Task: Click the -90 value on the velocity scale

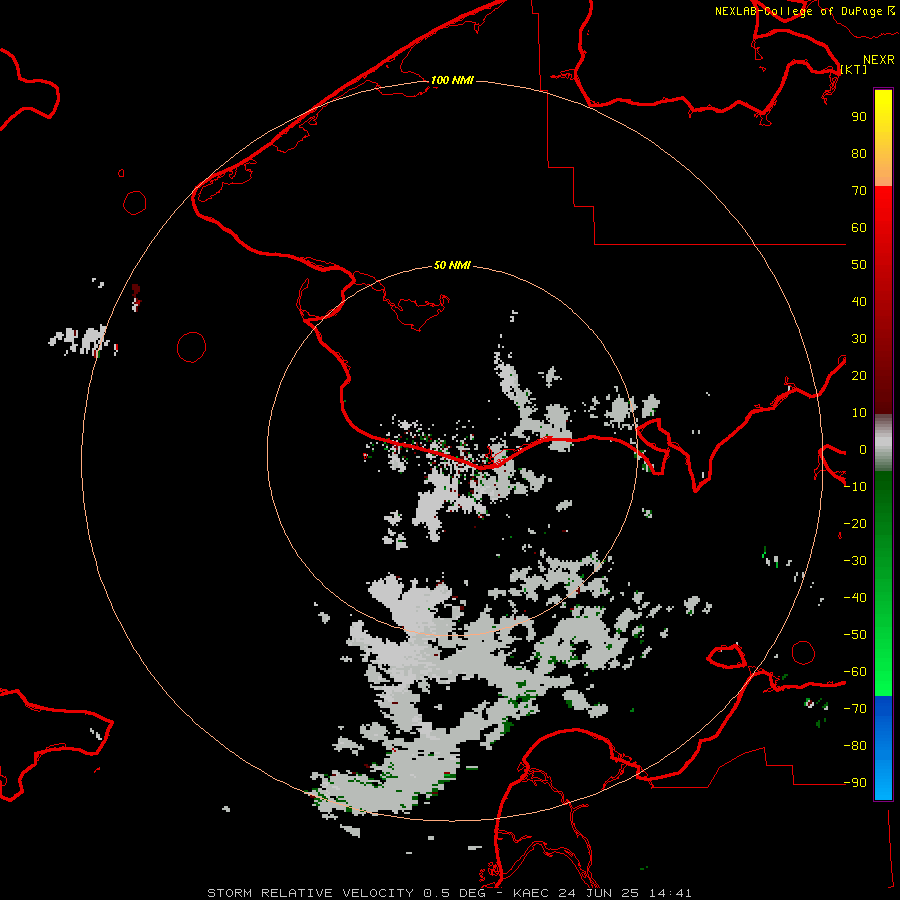Action: coord(855,783)
